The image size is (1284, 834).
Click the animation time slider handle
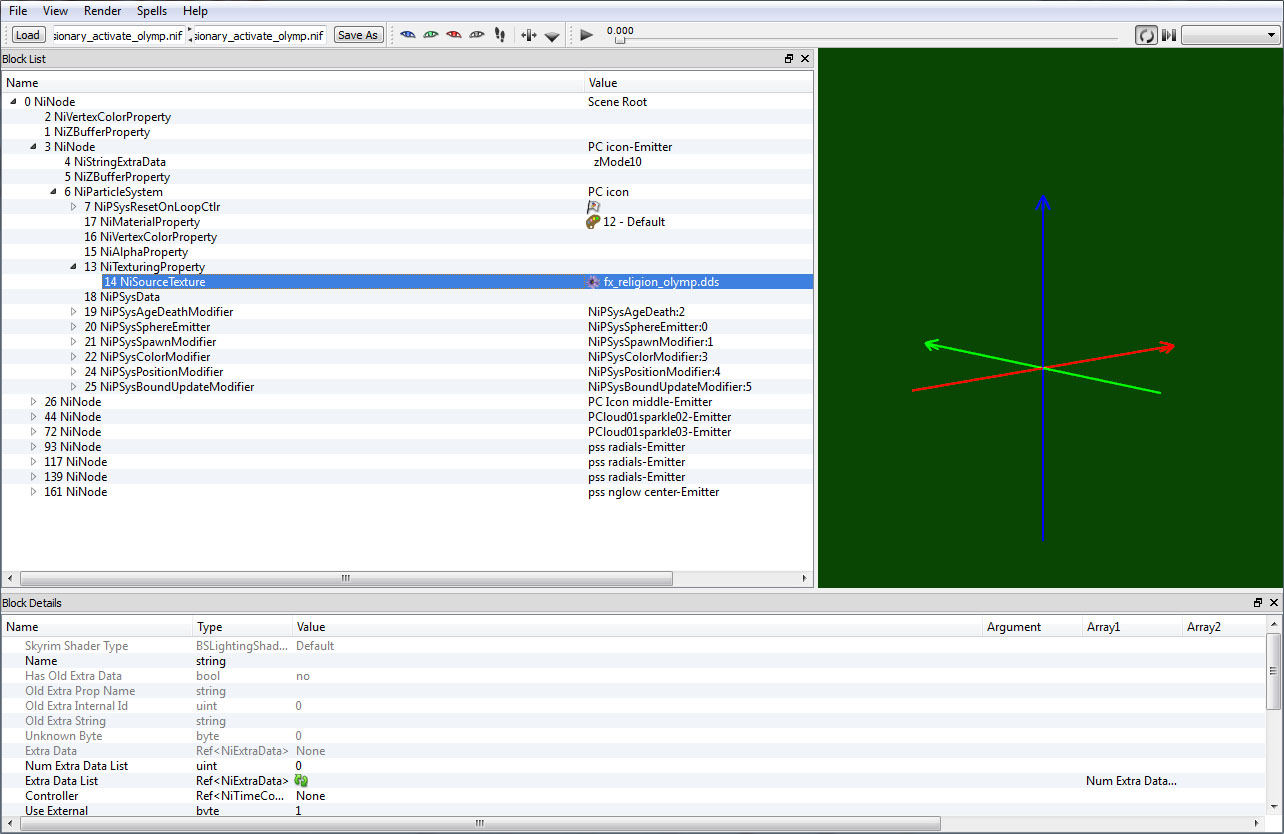pos(620,41)
